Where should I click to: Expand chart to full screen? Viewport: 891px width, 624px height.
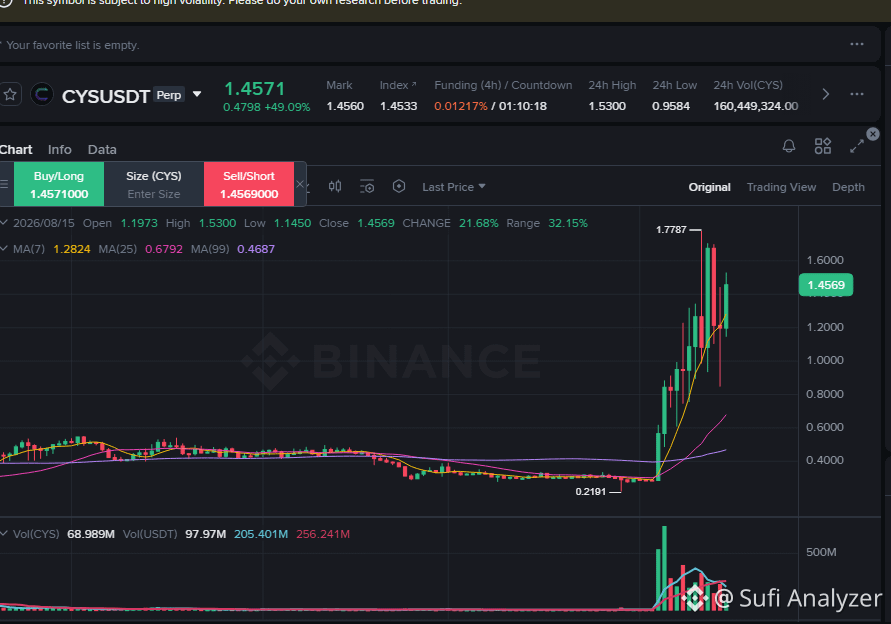857,146
